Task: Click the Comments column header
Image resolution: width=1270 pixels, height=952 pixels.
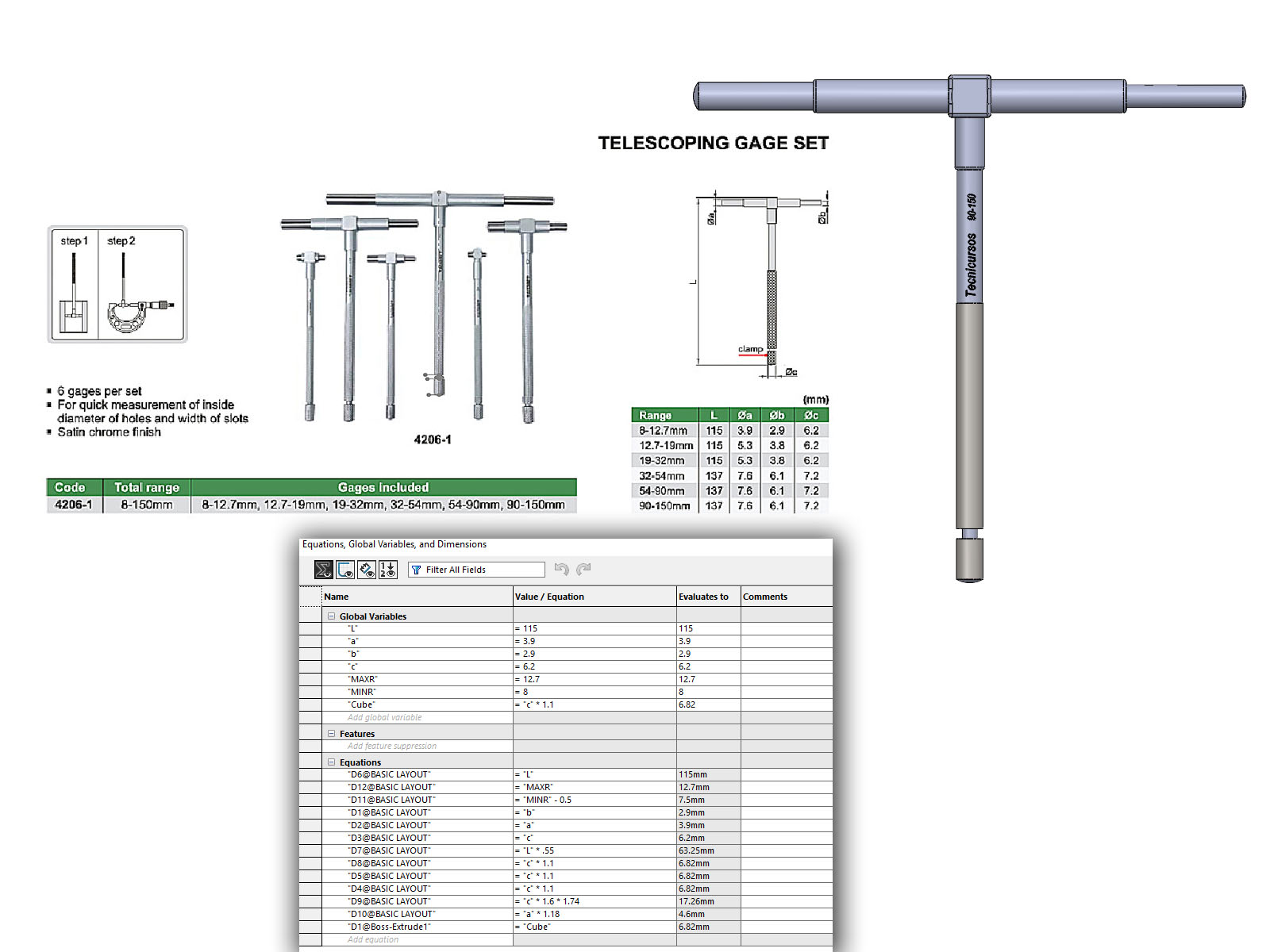Action: tap(786, 597)
